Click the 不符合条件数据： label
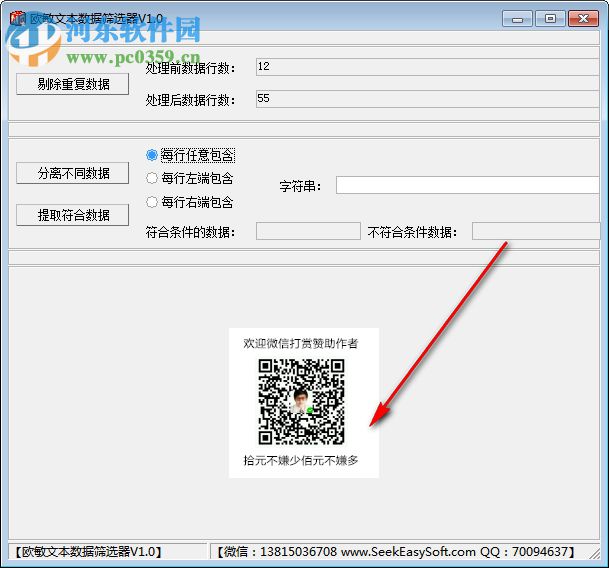 [412, 232]
